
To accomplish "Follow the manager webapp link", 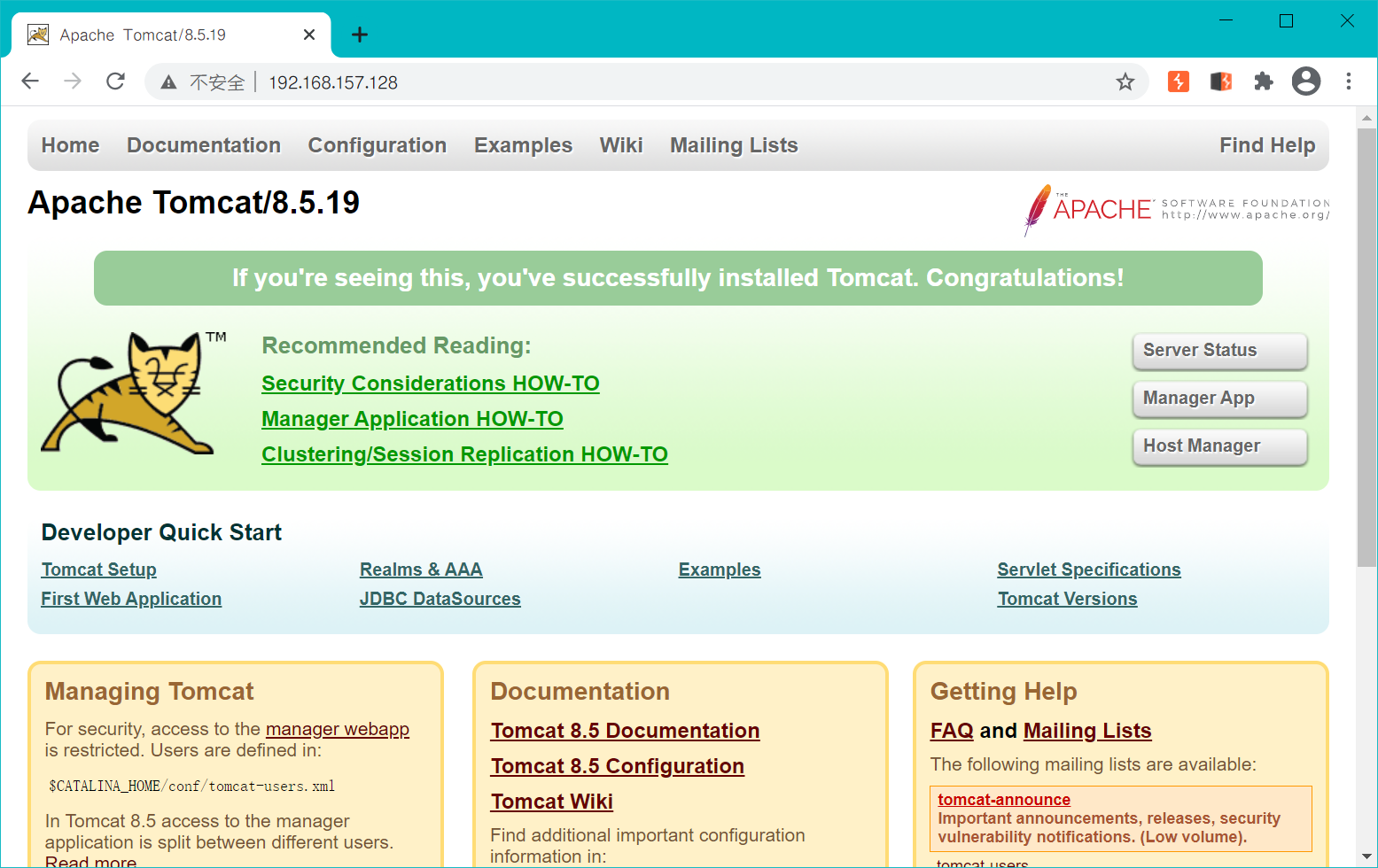I will coord(338,729).
